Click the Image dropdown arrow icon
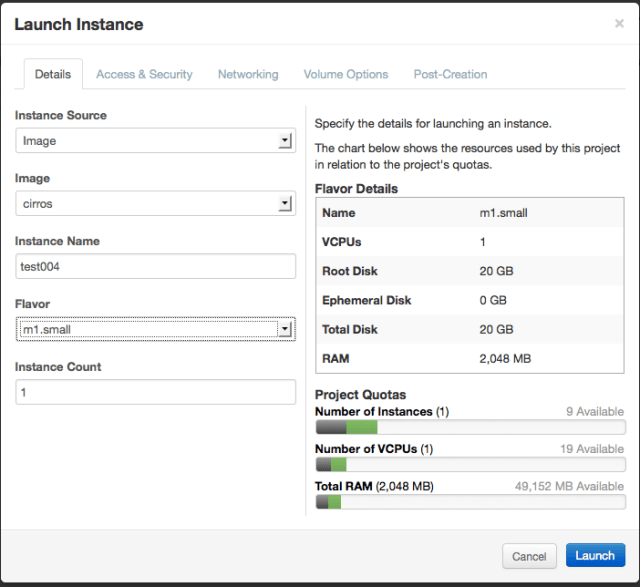 coord(285,204)
